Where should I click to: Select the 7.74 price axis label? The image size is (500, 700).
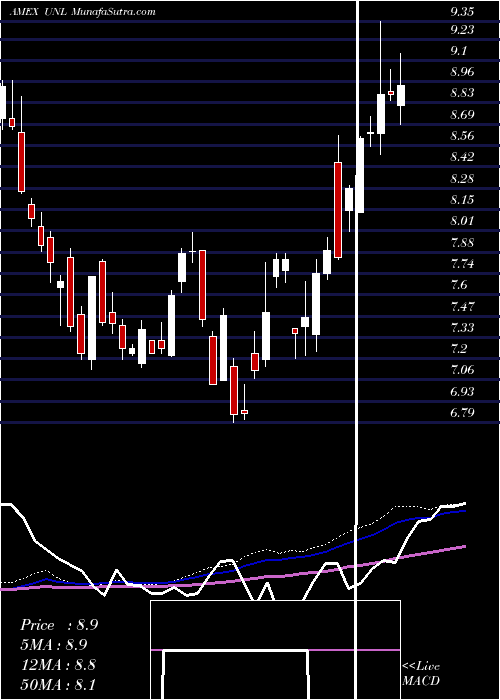click(462, 264)
